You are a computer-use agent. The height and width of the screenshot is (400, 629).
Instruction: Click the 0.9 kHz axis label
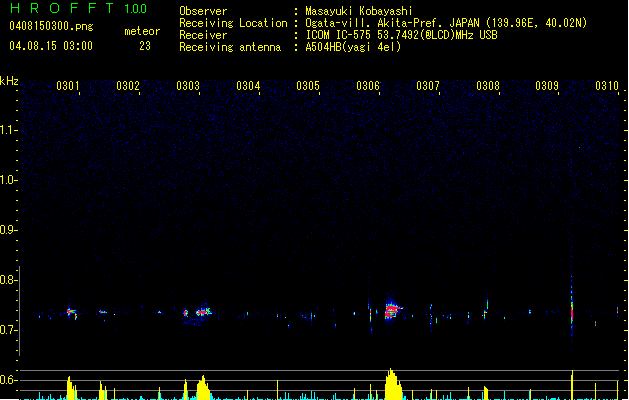click(x=8, y=230)
